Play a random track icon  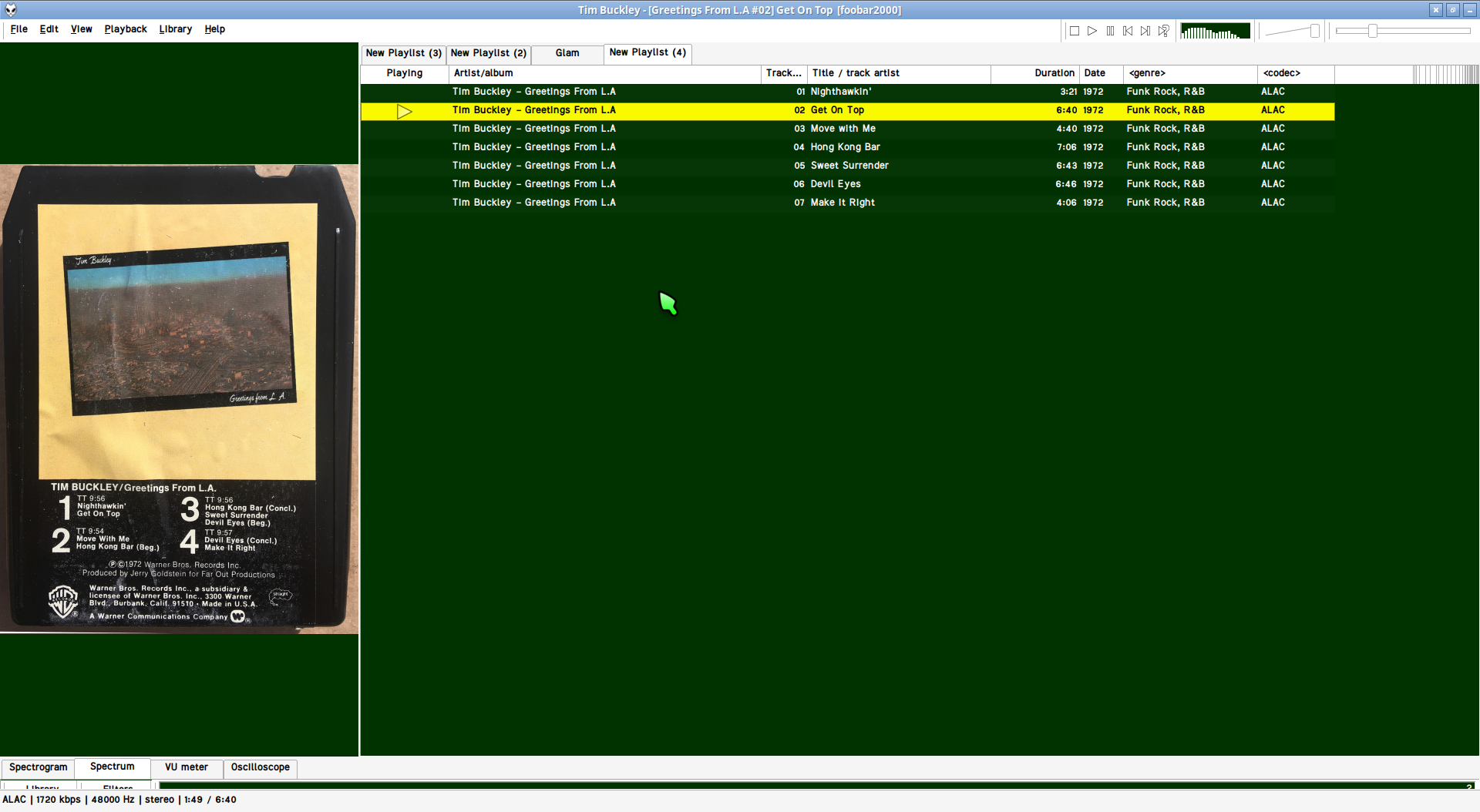tap(1163, 31)
